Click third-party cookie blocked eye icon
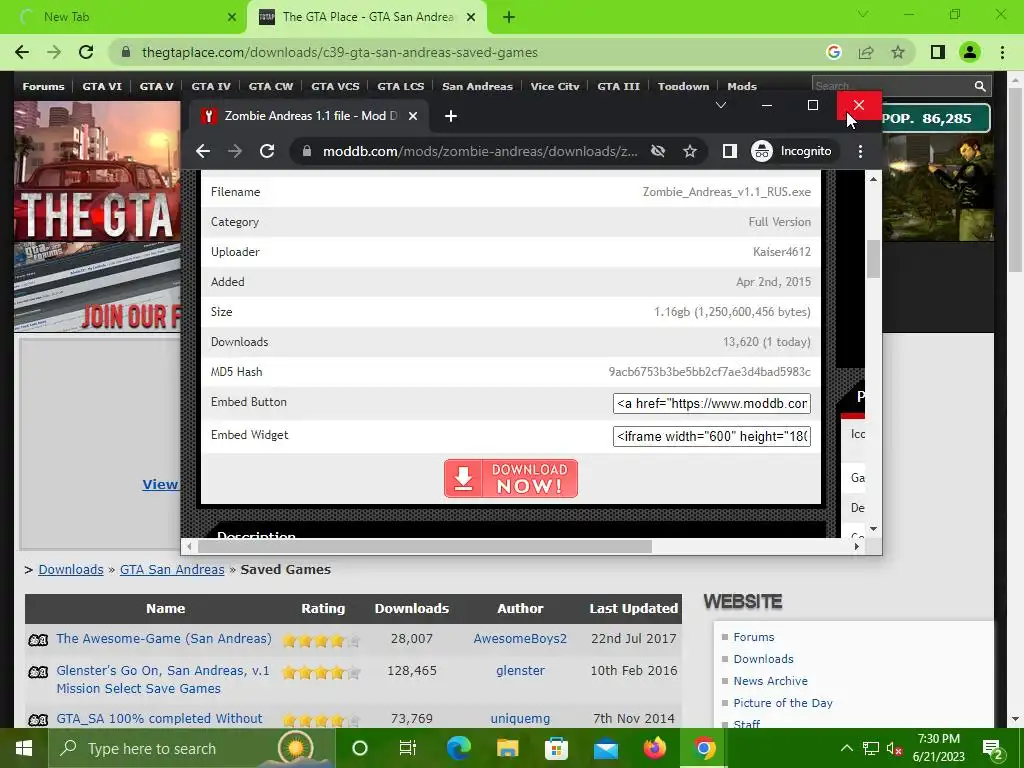This screenshot has height=768, width=1024. pyautogui.click(x=658, y=152)
